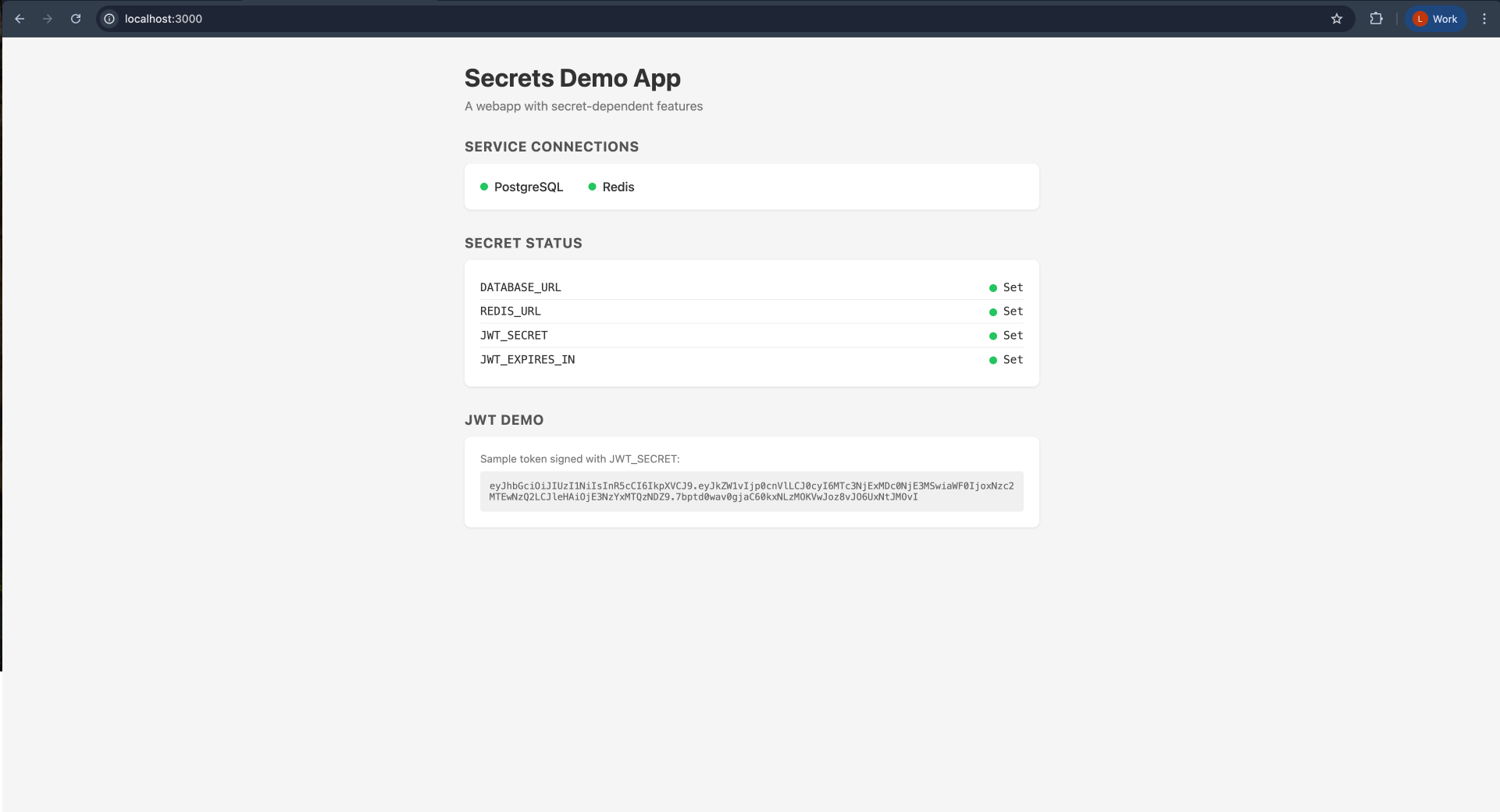Open the browser three-dot menu
Viewport: 1500px width, 812px height.
point(1484,18)
